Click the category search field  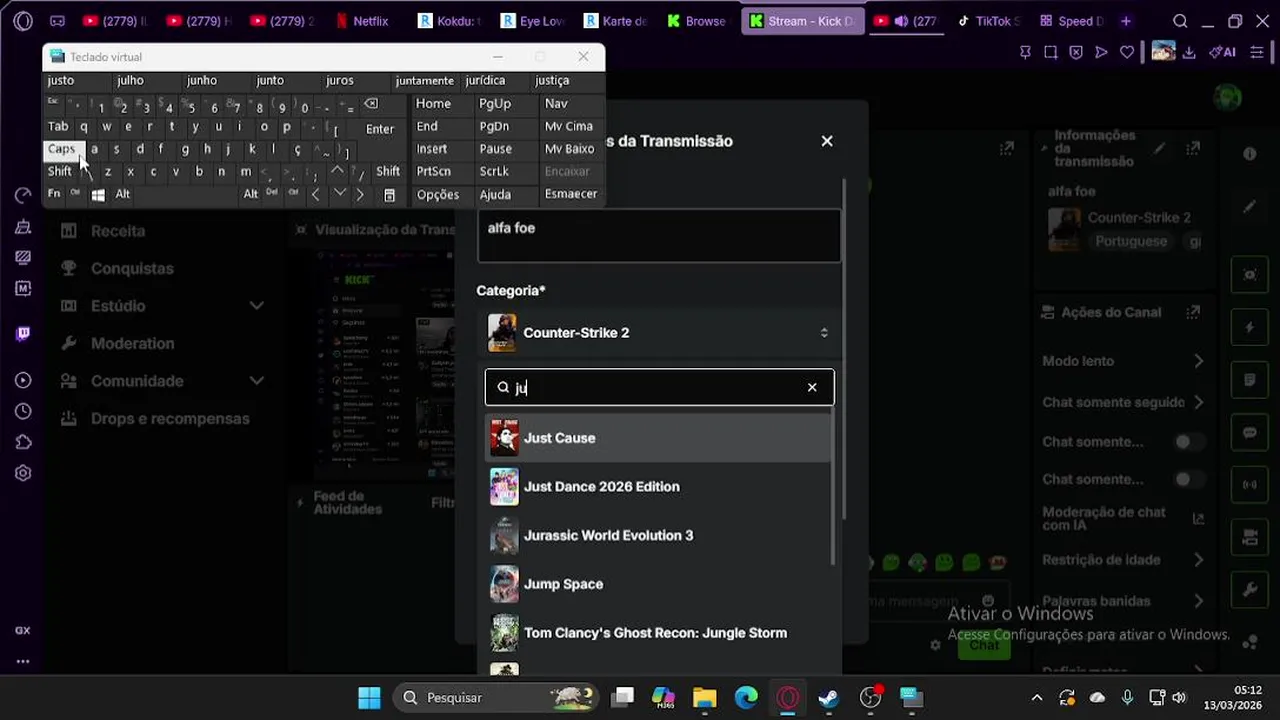pyautogui.click(x=659, y=387)
